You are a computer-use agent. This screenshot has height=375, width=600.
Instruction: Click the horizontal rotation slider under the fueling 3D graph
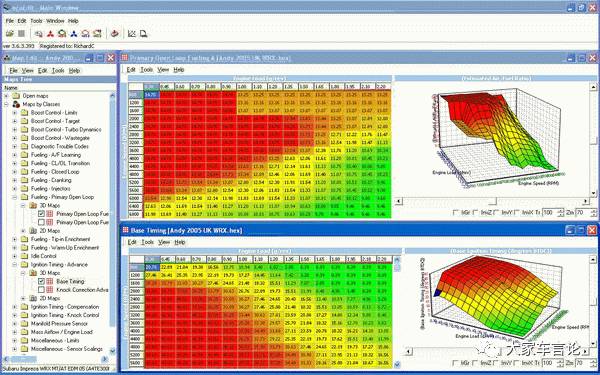pyautogui.click(x=492, y=201)
